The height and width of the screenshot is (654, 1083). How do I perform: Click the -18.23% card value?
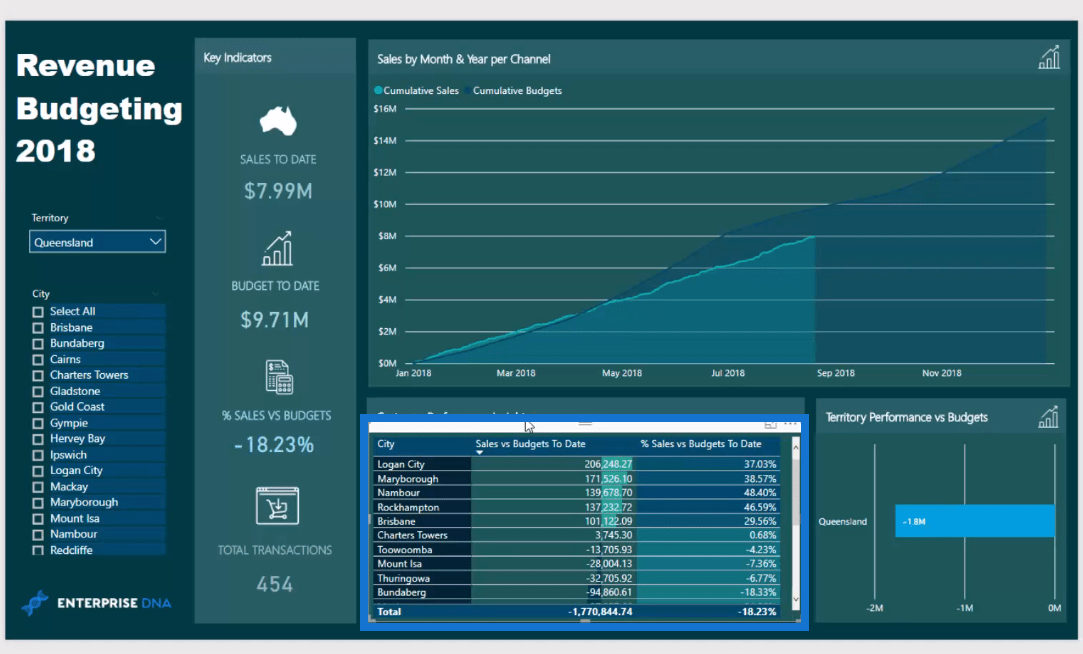tap(274, 445)
